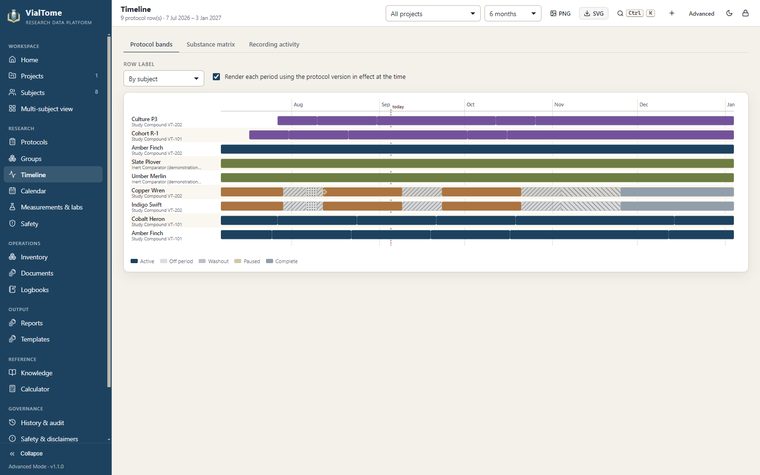Screen dimensions: 760x475
Task: Switch to Recording activity tab
Action: coord(274,44)
